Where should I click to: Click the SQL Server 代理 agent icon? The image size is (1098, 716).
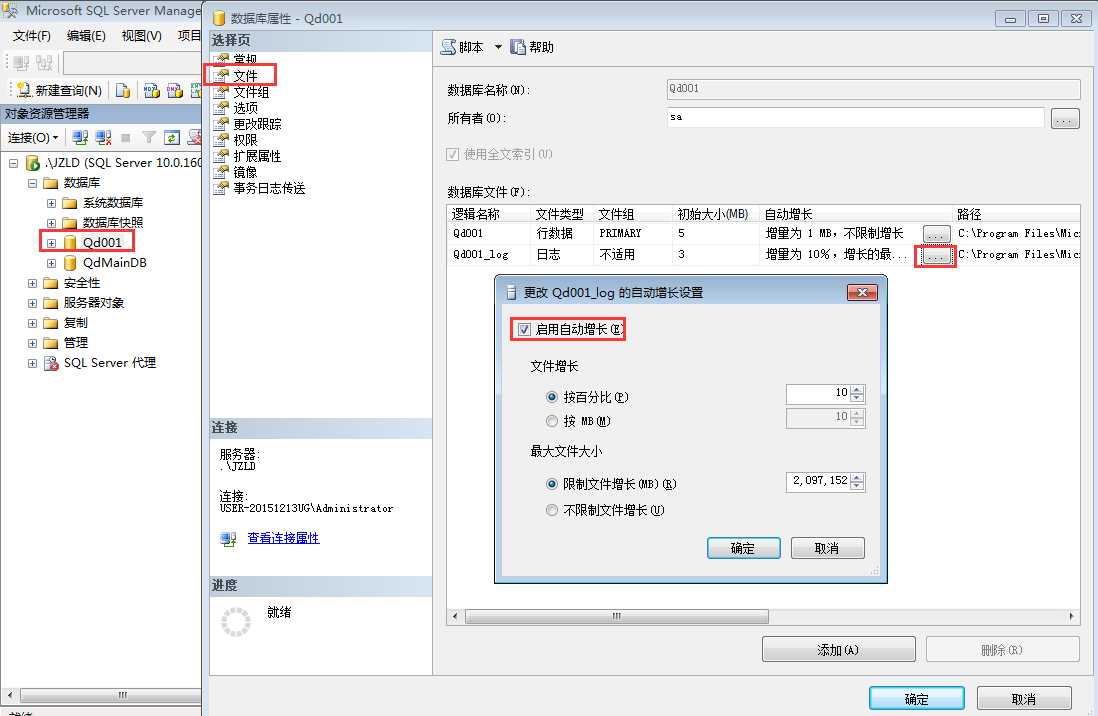pyautogui.click(x=51, y=363)
